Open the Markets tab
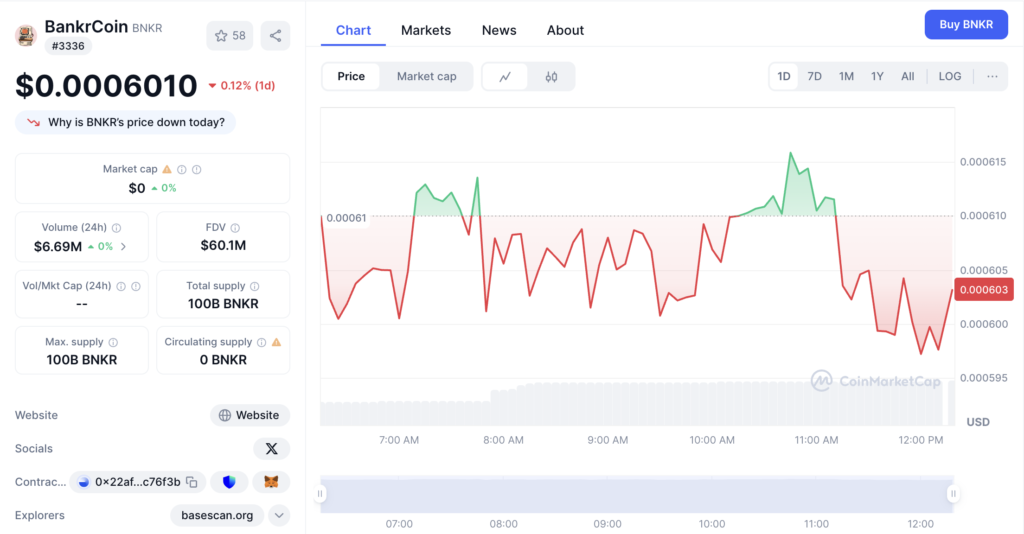Image resolution: width=1024 pixels, height=534 pixels. tap(426, 31)
